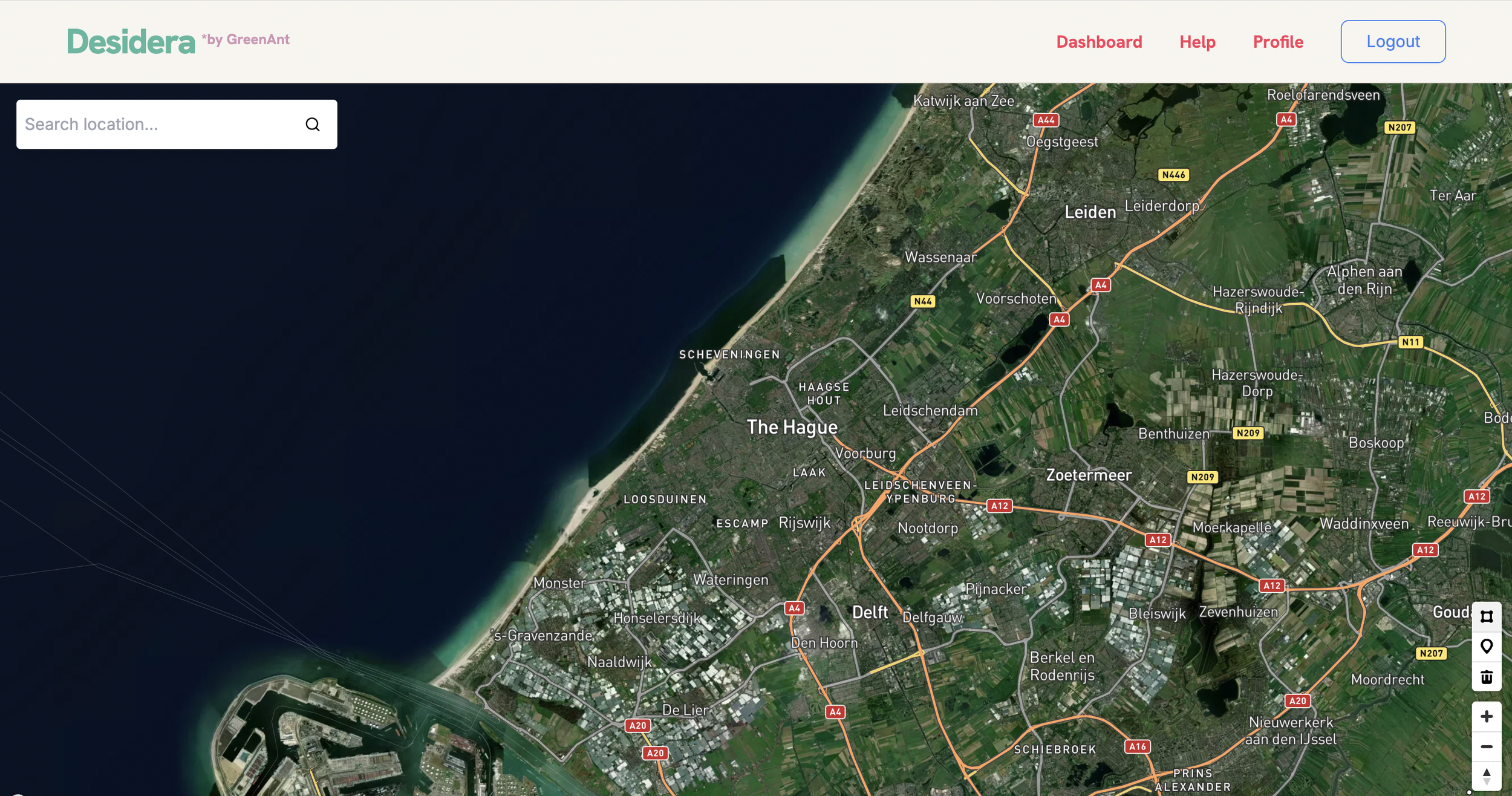Open the Dashboard page
Viewport: 1512px width, 796px height.
click(1099, 42)
